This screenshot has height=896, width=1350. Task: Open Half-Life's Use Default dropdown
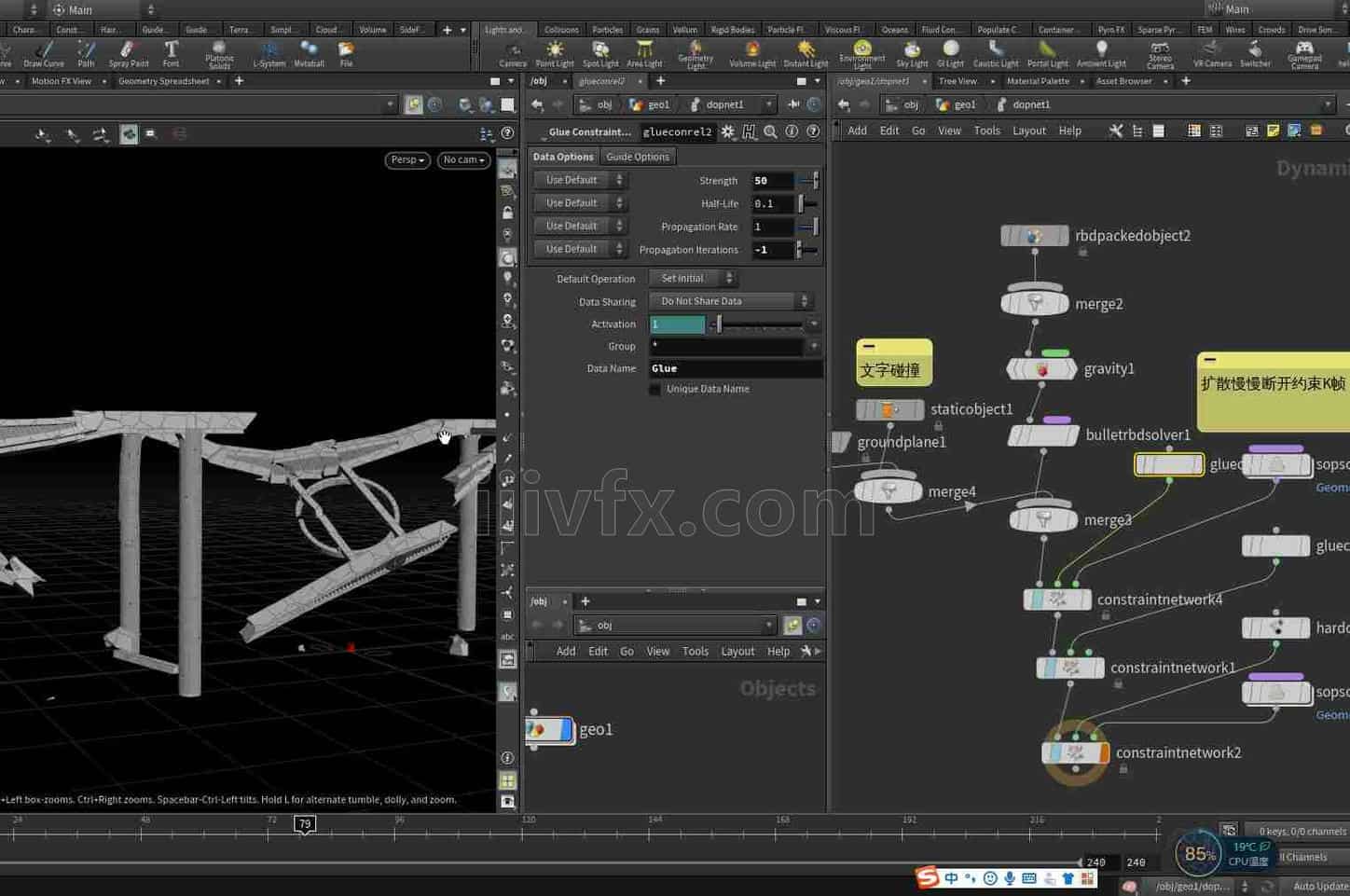coord(579,203)
